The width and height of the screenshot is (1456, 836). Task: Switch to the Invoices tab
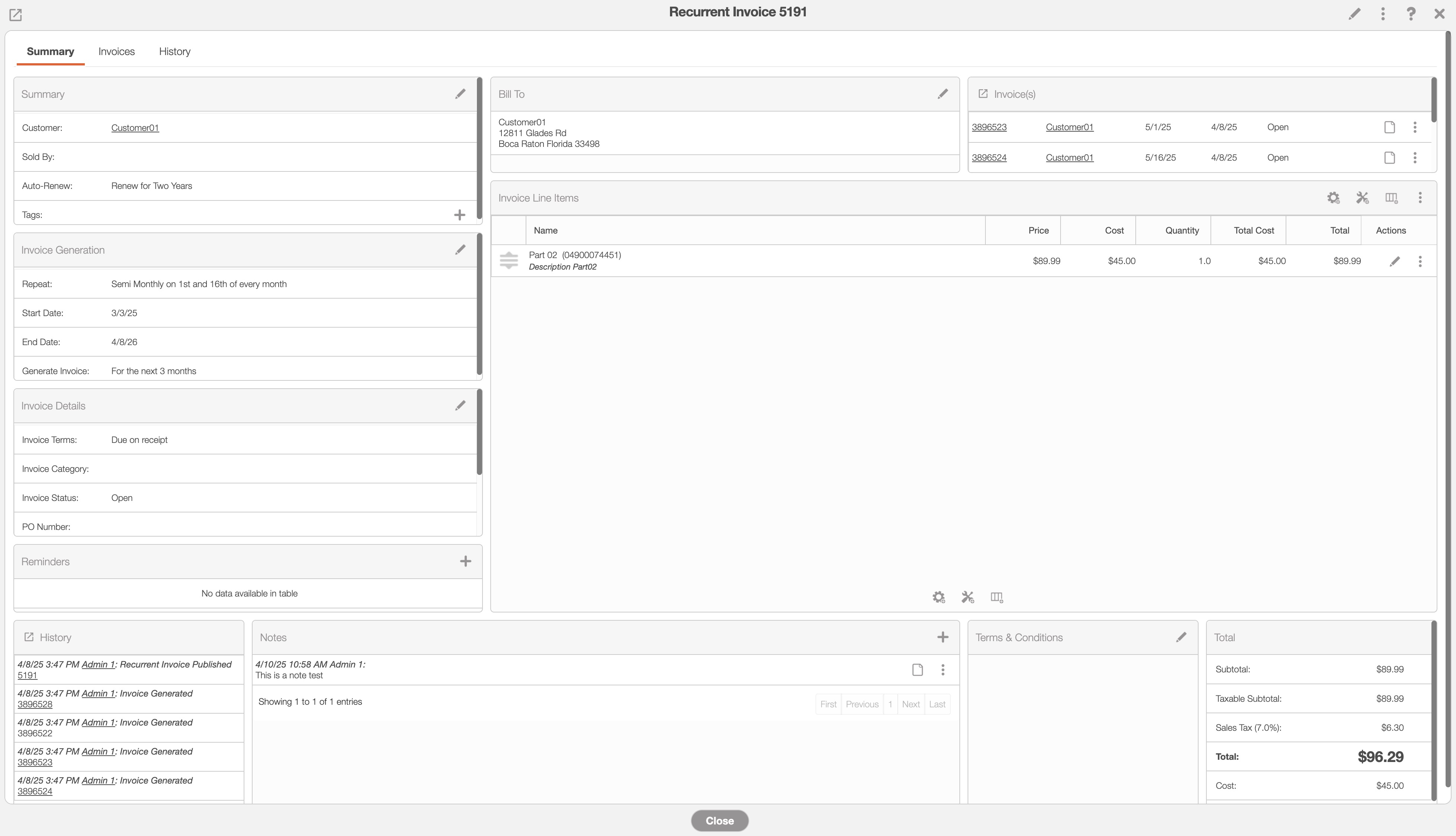[x=116, y=52]
